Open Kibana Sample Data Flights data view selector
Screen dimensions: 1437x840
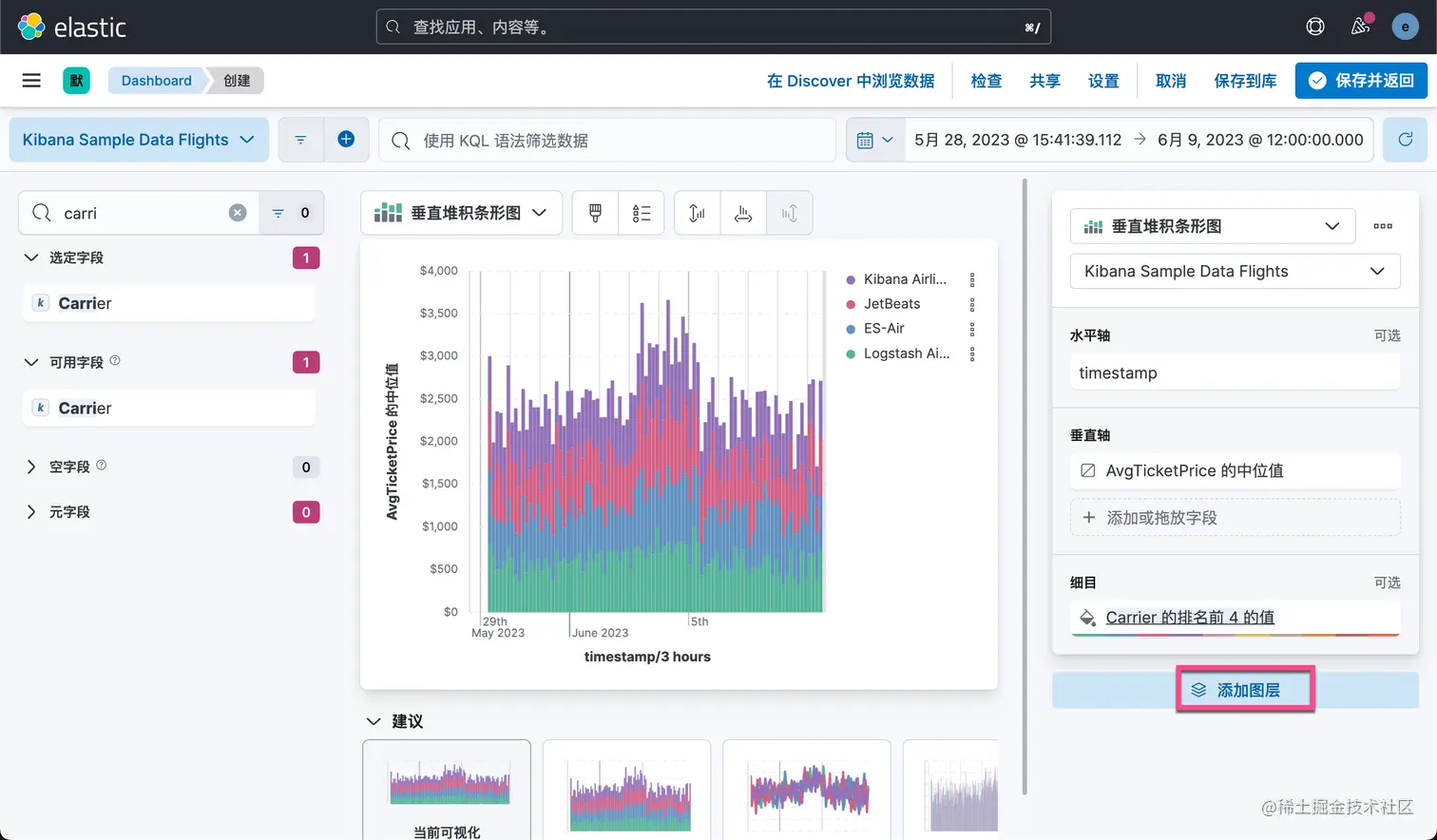[139, 140]
